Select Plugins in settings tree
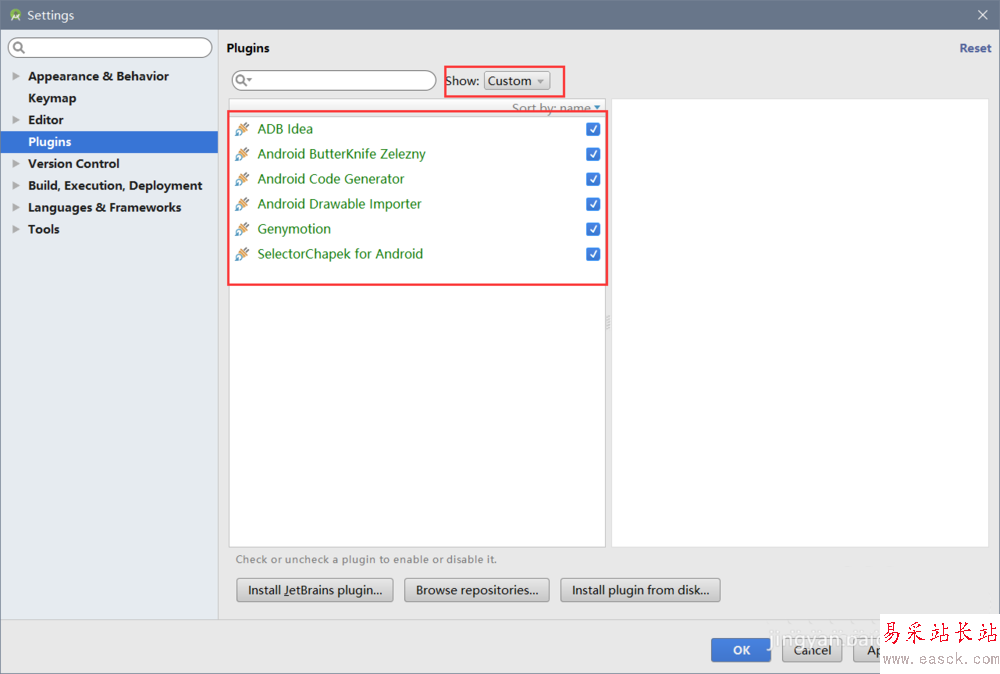 coord(109,142)
